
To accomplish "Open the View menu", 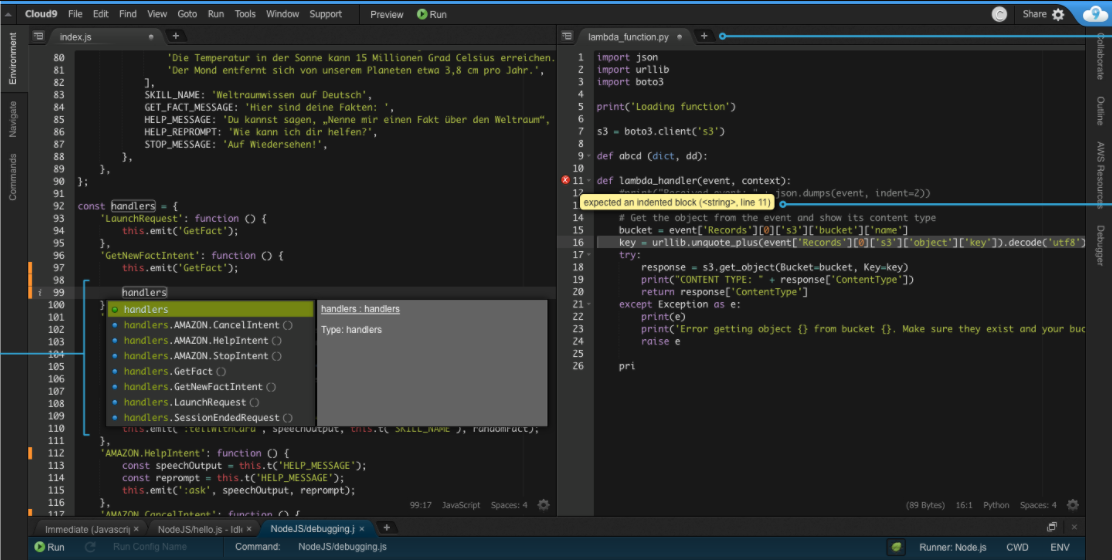I will pos(157,14).
